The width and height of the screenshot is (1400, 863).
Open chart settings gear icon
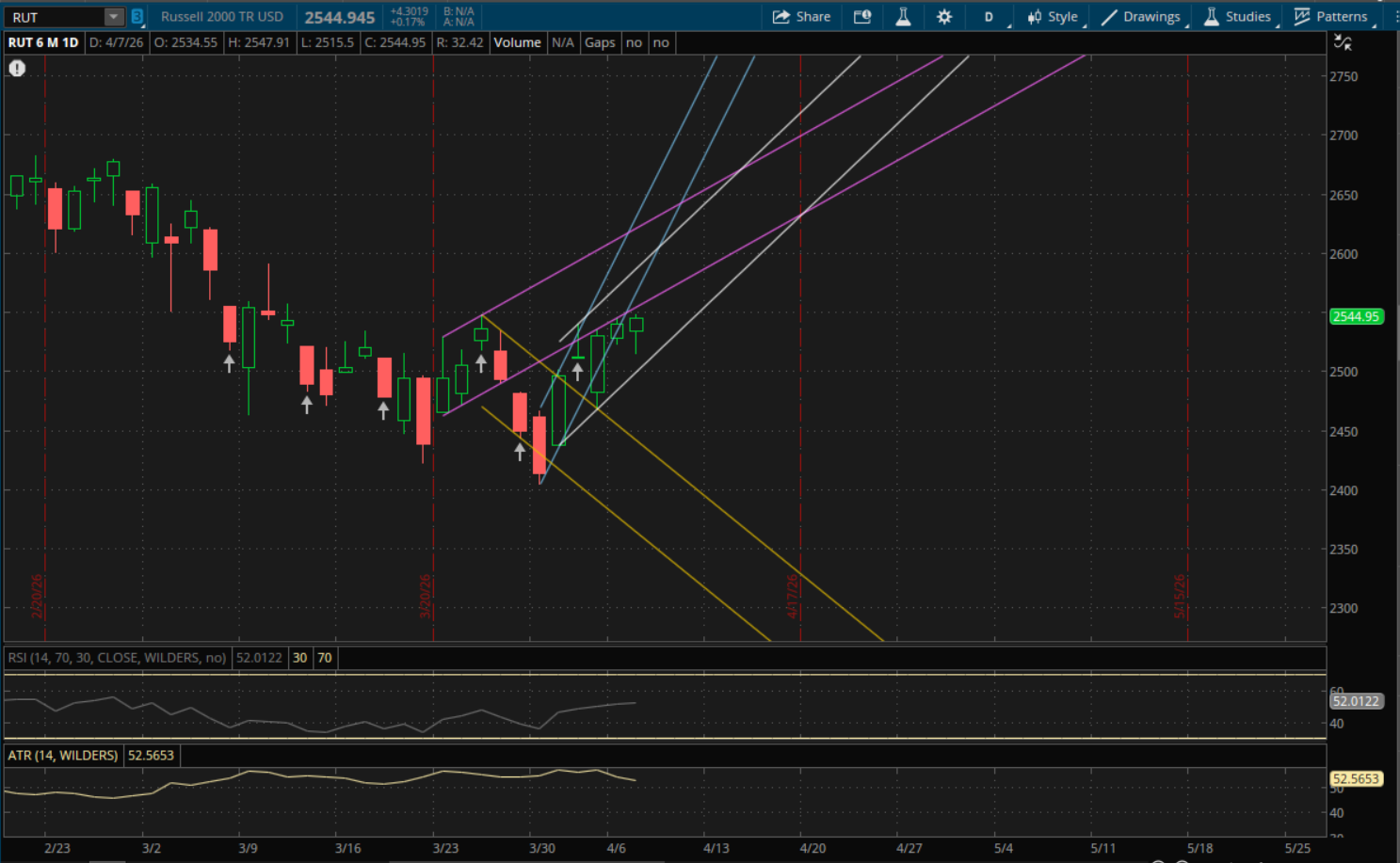point(944,17)
